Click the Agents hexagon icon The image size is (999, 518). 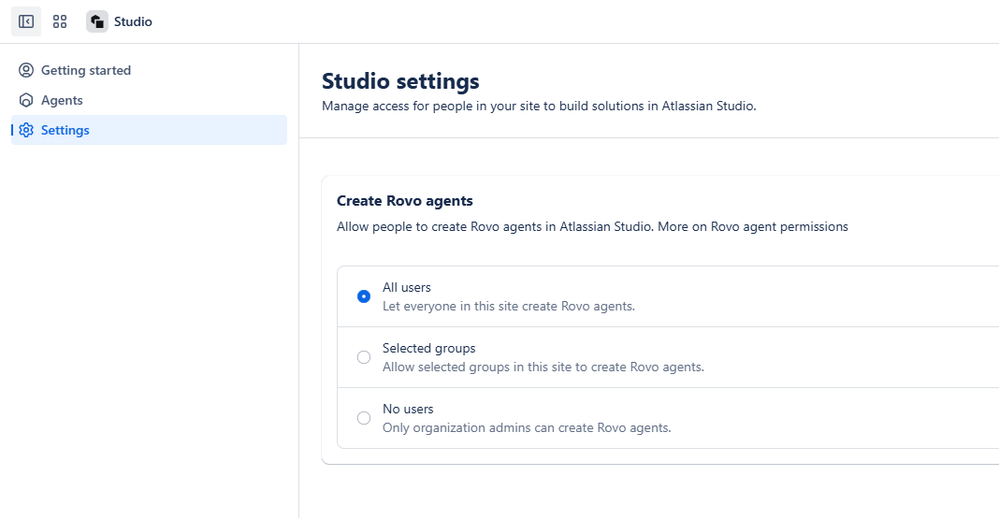pyautogui.click(x=26, y=100)
